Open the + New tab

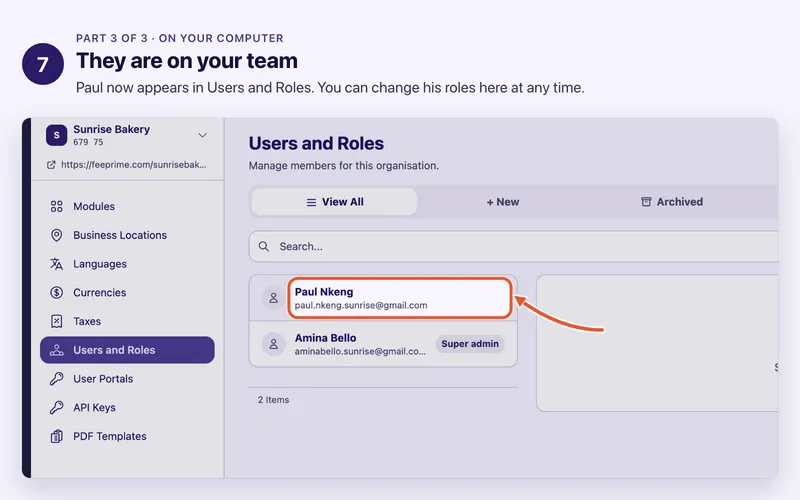(503, 202)
